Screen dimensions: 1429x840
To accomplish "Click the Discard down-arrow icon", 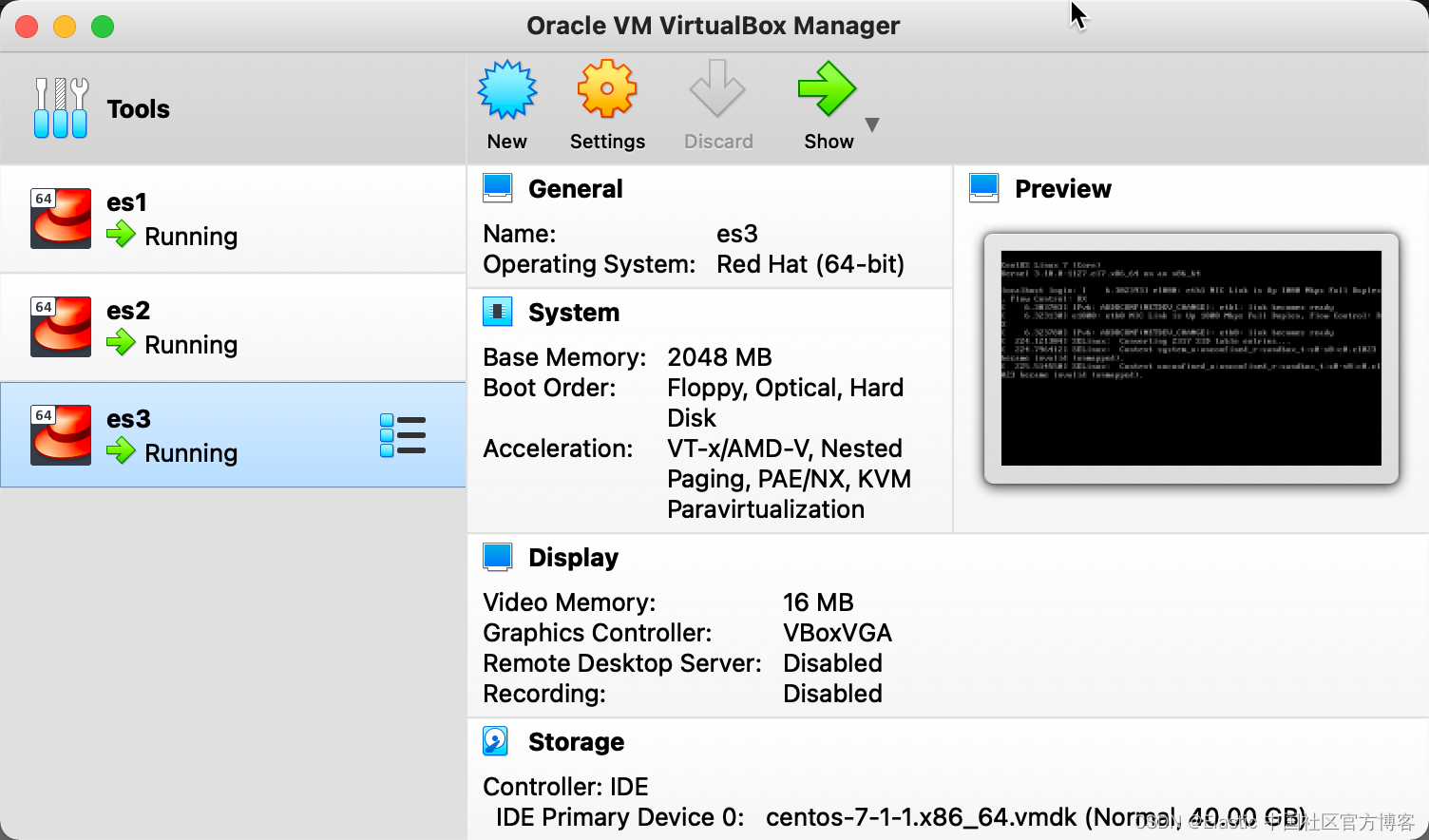I will 717,90.
